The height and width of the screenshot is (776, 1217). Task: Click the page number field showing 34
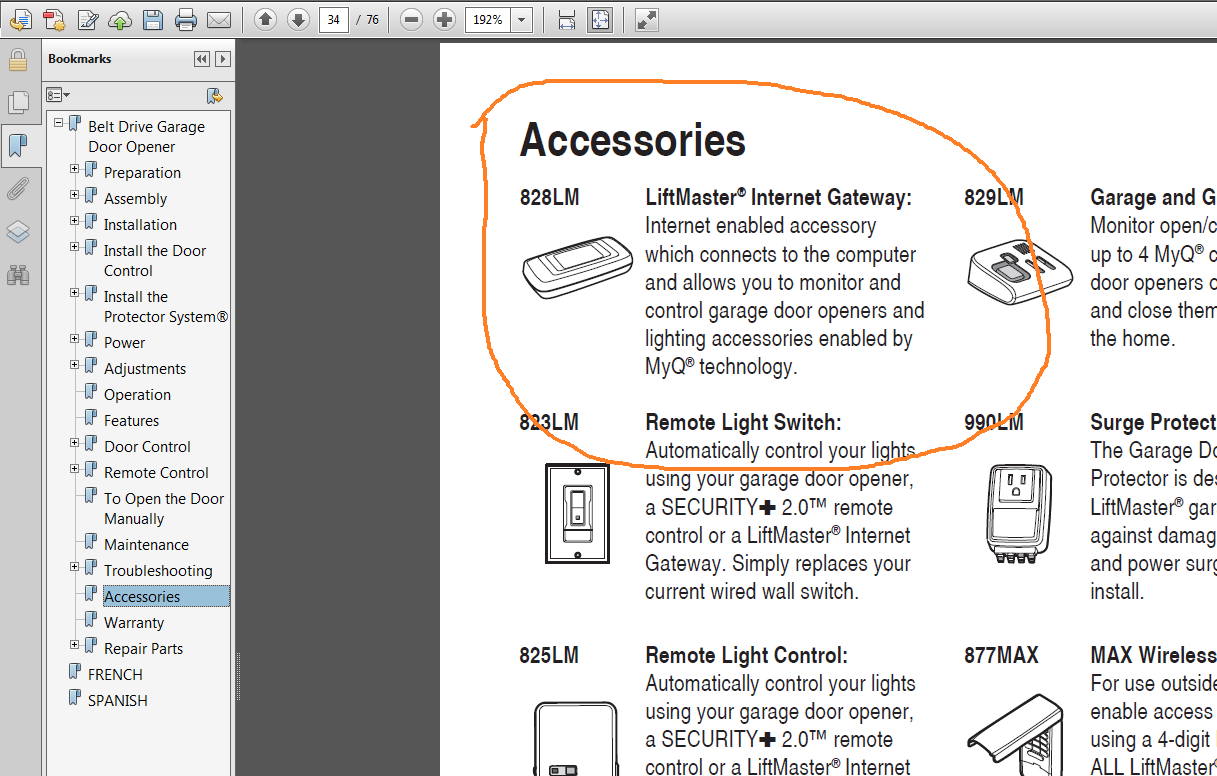coord(333,19)
